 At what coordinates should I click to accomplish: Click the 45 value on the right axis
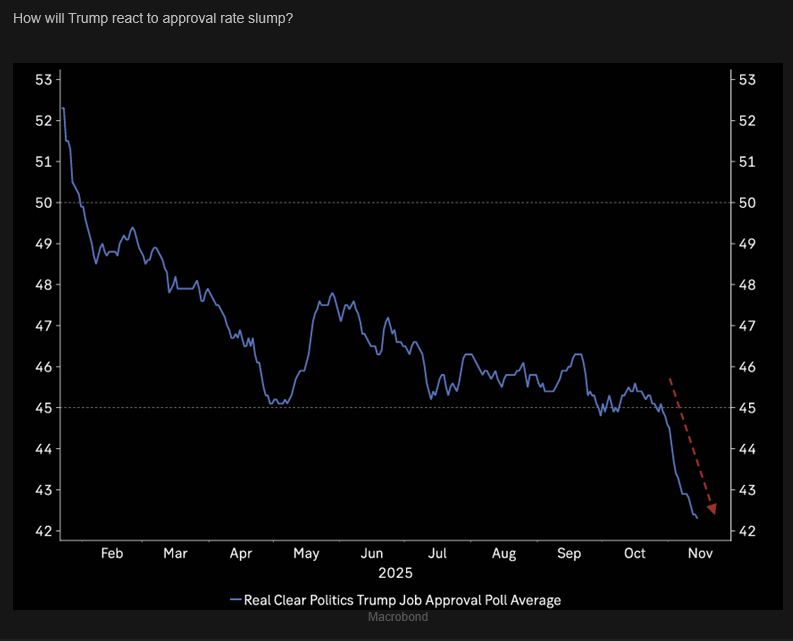click(x=746, y=408)
